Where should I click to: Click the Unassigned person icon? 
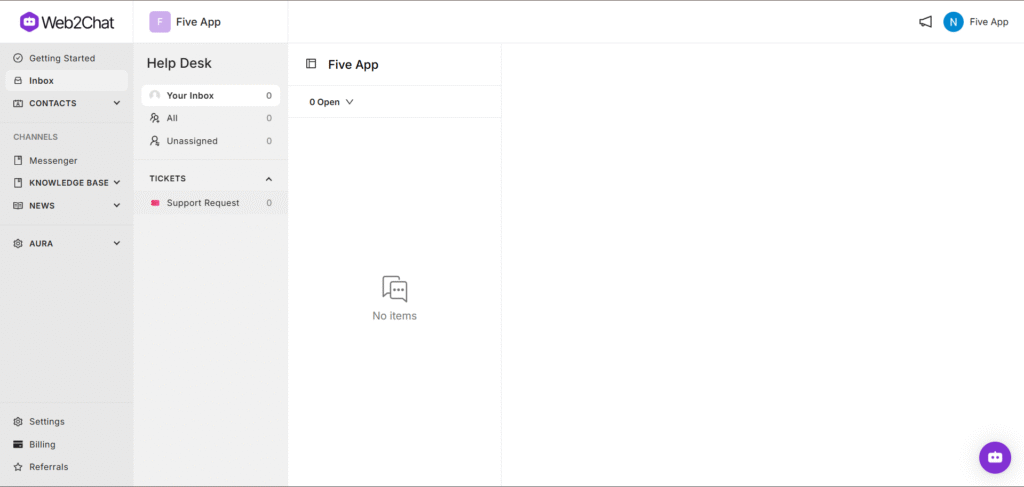(155, 140)
